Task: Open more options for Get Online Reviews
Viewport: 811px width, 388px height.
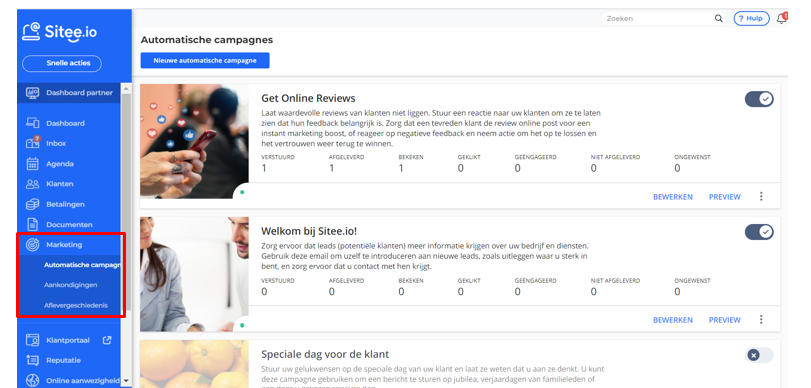Action: 761,197
